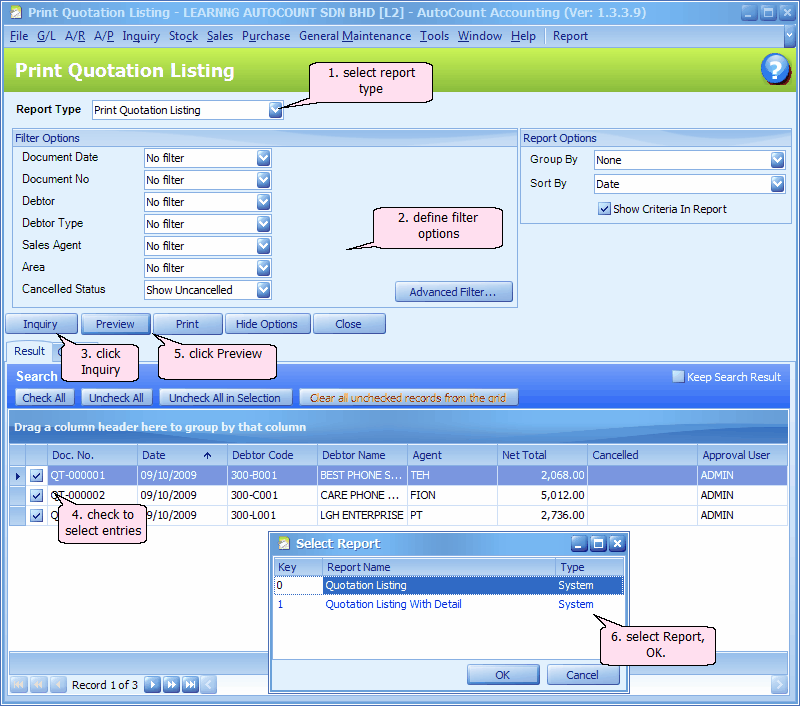
Task: Expand the Debtor filter dropdown
Action: 263,202
